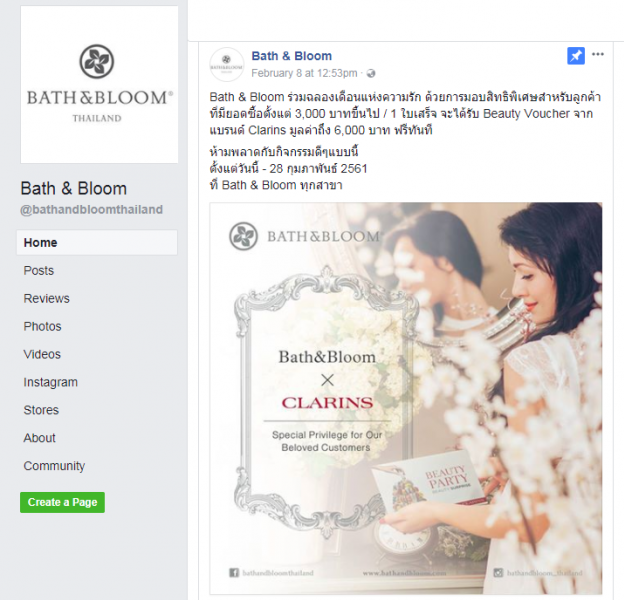This screenshot has height=600, width=624.
Task: Click the Bath & Bloom post avatar
Action: point(226,65)
